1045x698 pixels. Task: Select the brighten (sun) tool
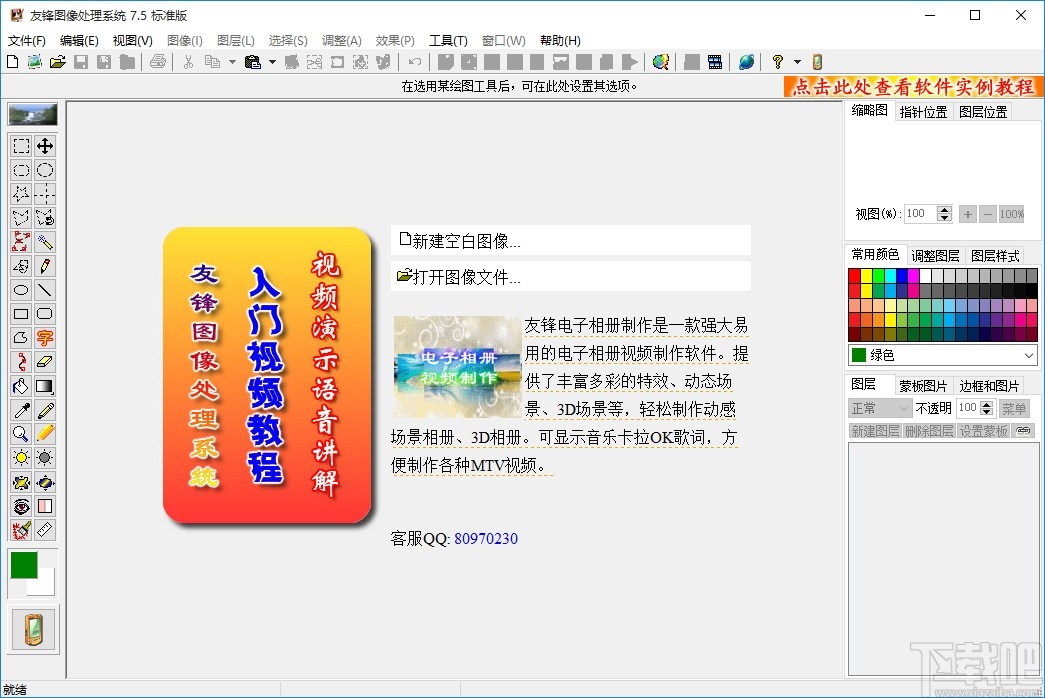click(x=21, y=458)
